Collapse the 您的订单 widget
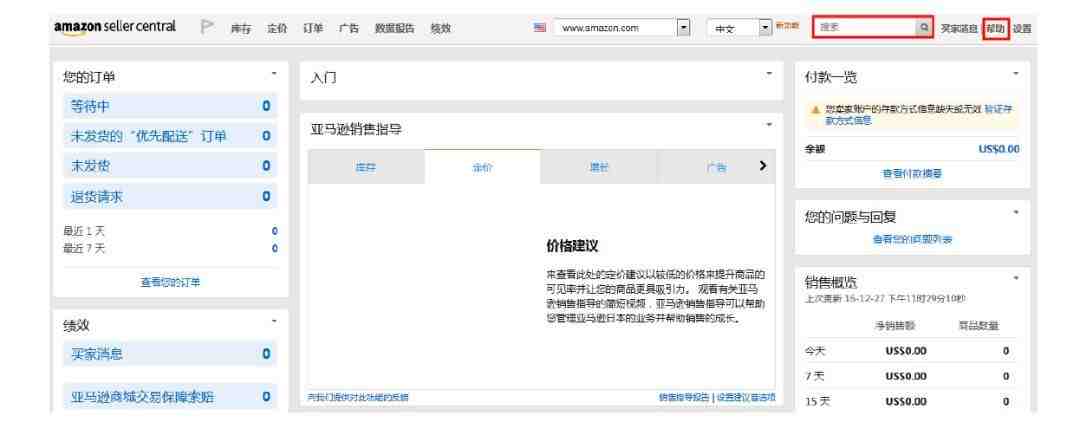This screenshot has height=429, width=1080. pos(274,73)
